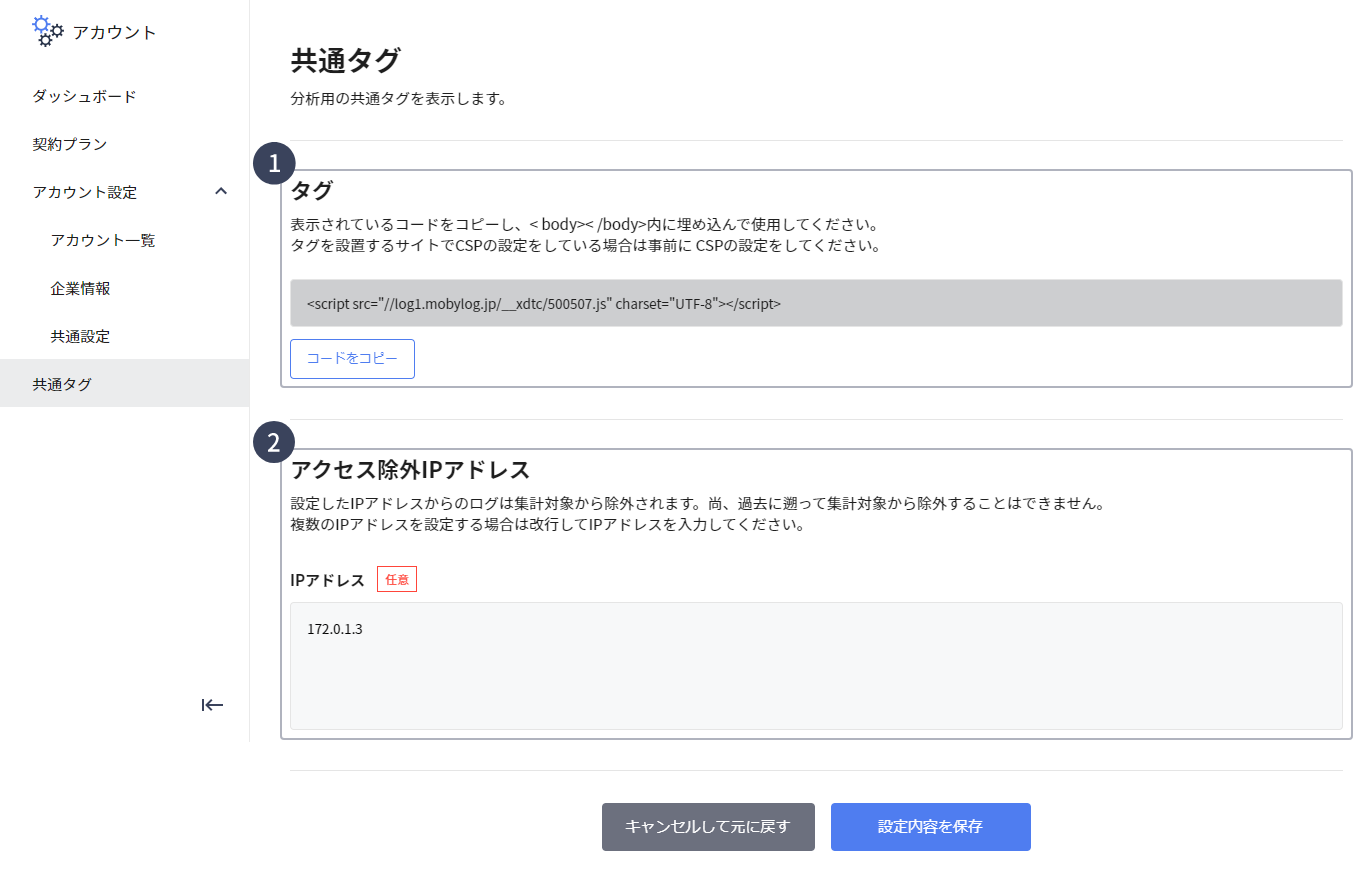Click the 集計対象から除外されます description line

coord(697,503)
